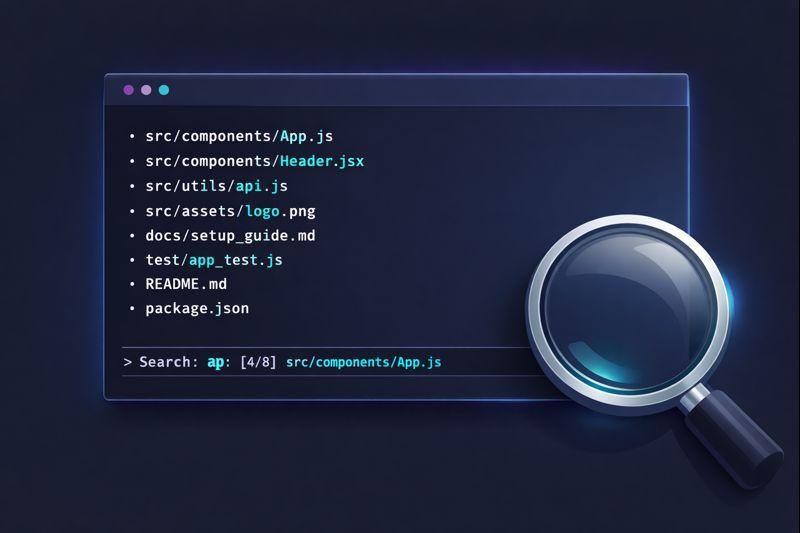Open src/components/Header.jsx entry
Screen dimensions: 800x533
255,161
